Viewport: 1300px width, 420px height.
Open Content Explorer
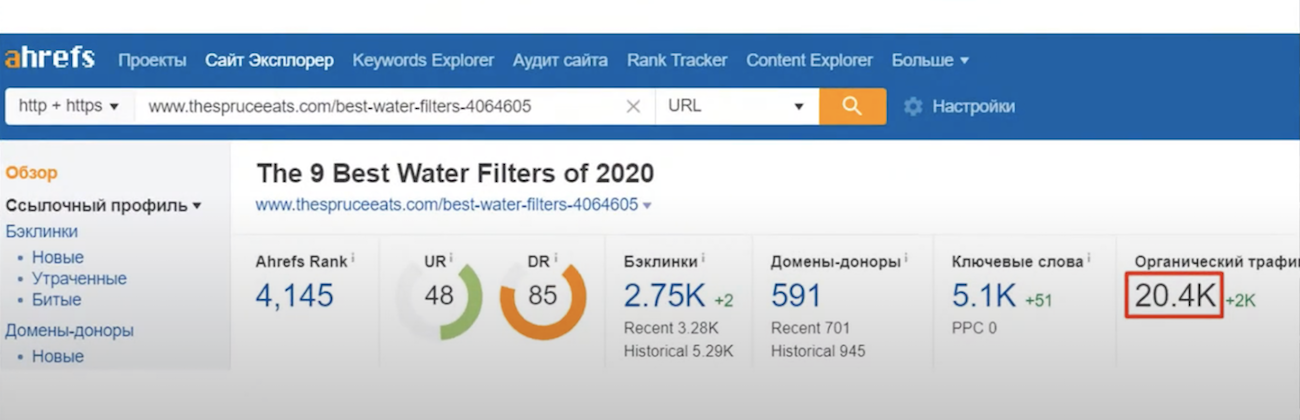pos(809,60)
